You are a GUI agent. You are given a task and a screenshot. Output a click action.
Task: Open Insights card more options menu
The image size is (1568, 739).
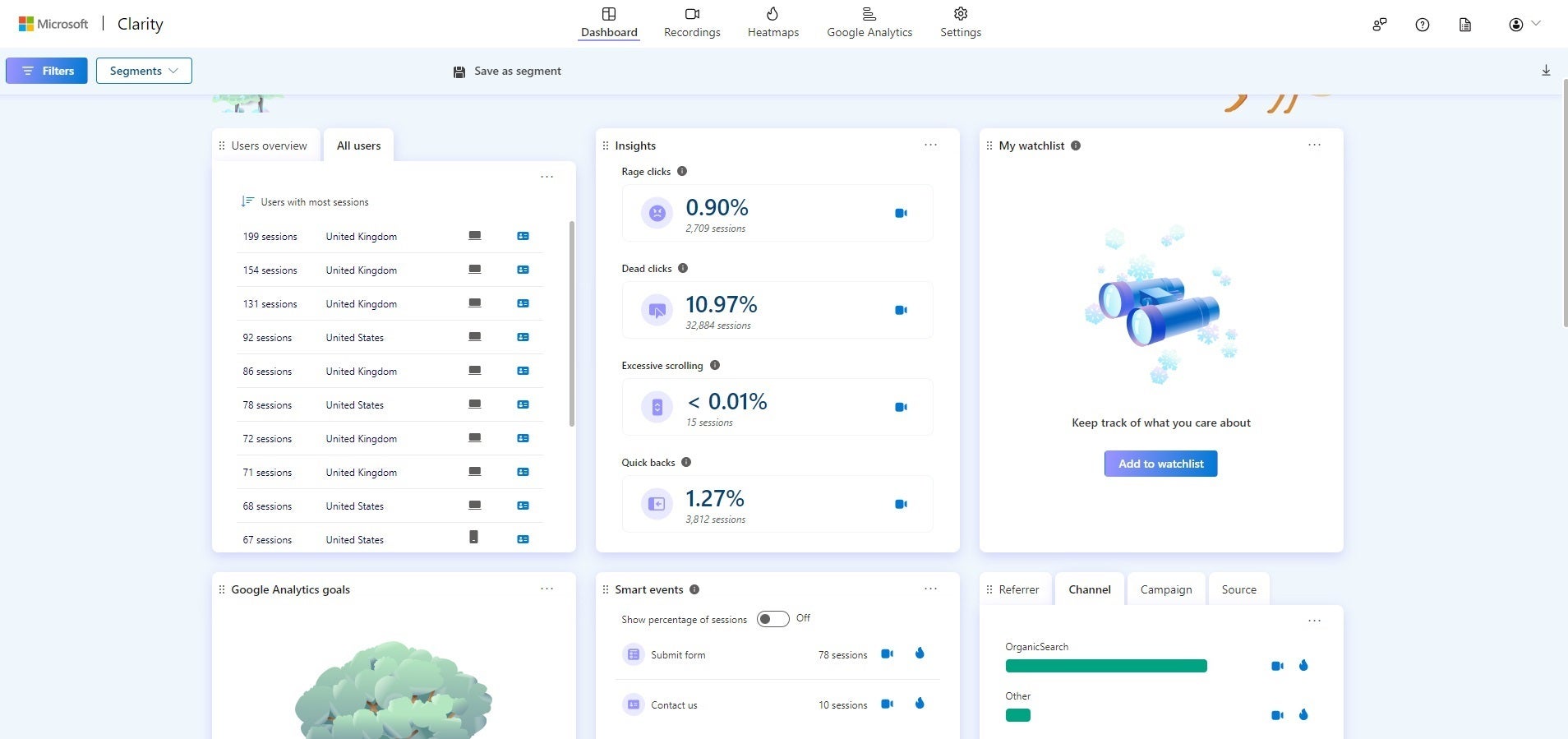pyautogui.click(x=930, y=145)
